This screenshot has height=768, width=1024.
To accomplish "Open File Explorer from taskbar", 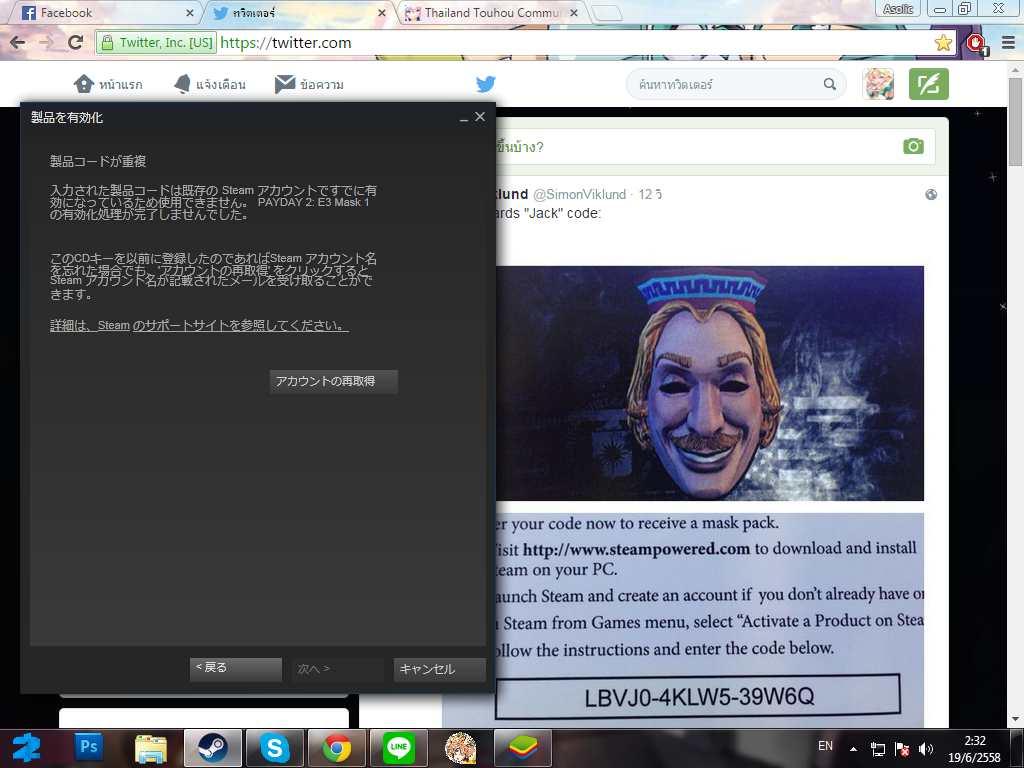I will tap(150, 748).
